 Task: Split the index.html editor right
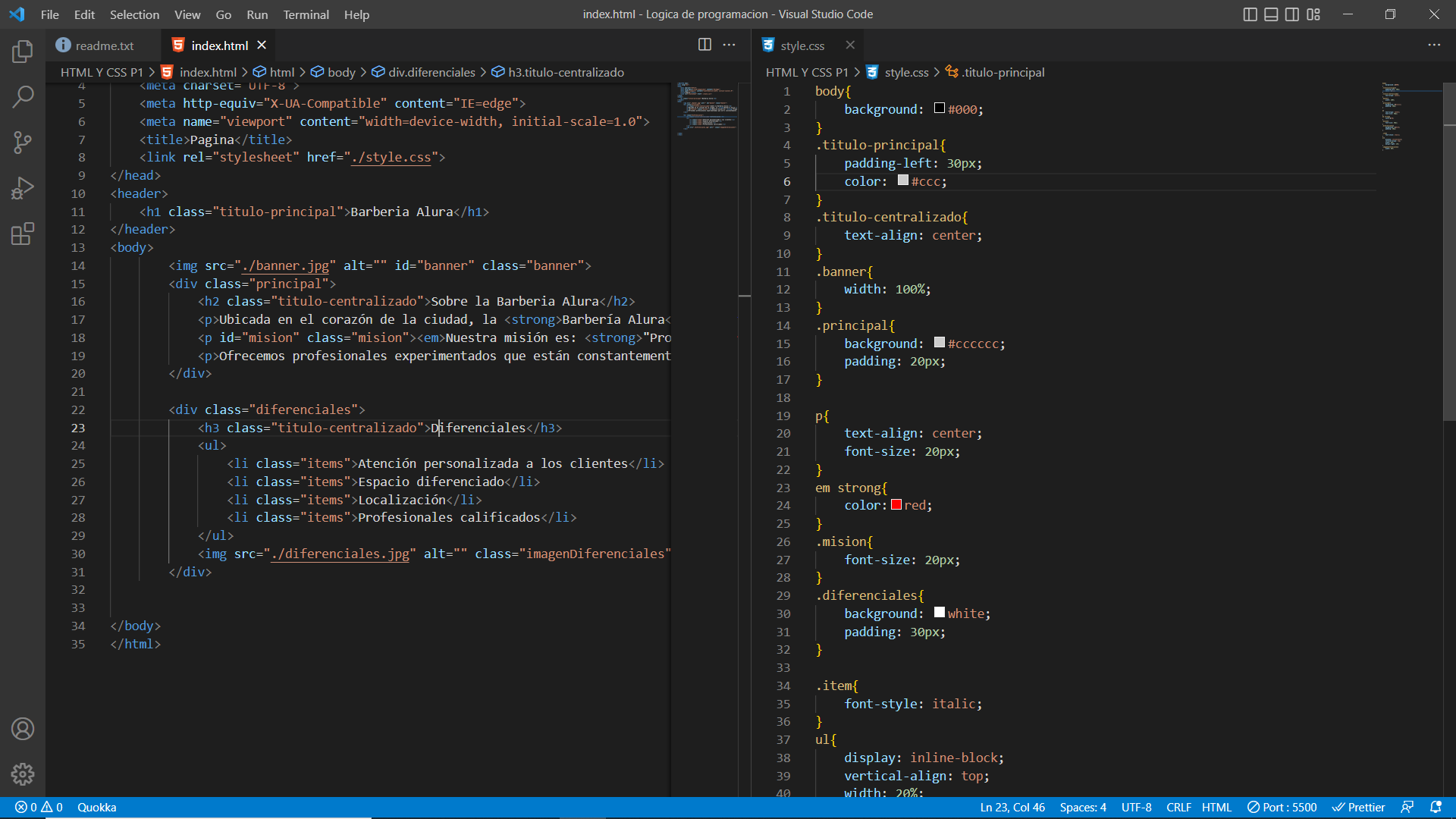tap(704, 45)
